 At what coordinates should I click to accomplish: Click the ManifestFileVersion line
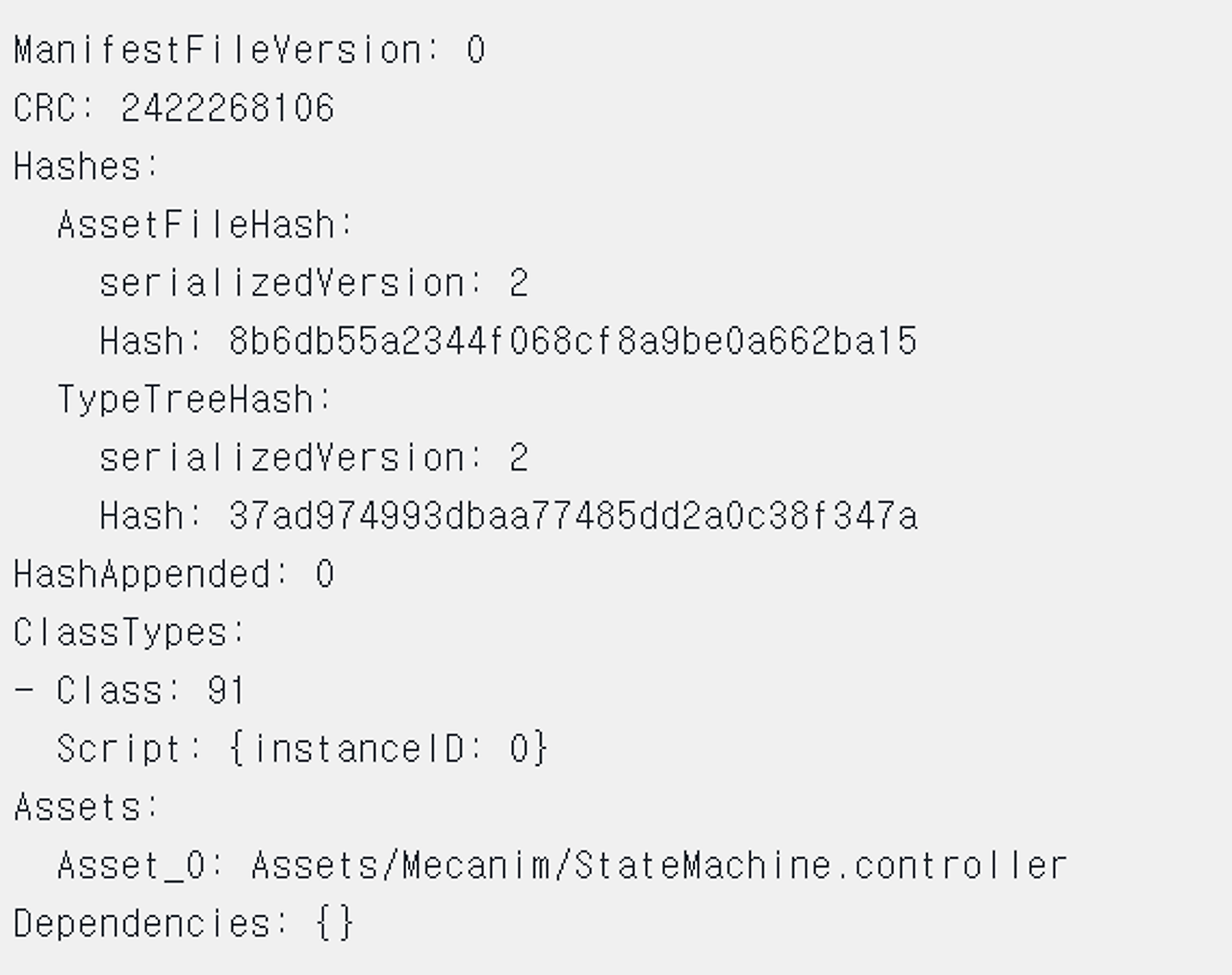click(249, 50)
